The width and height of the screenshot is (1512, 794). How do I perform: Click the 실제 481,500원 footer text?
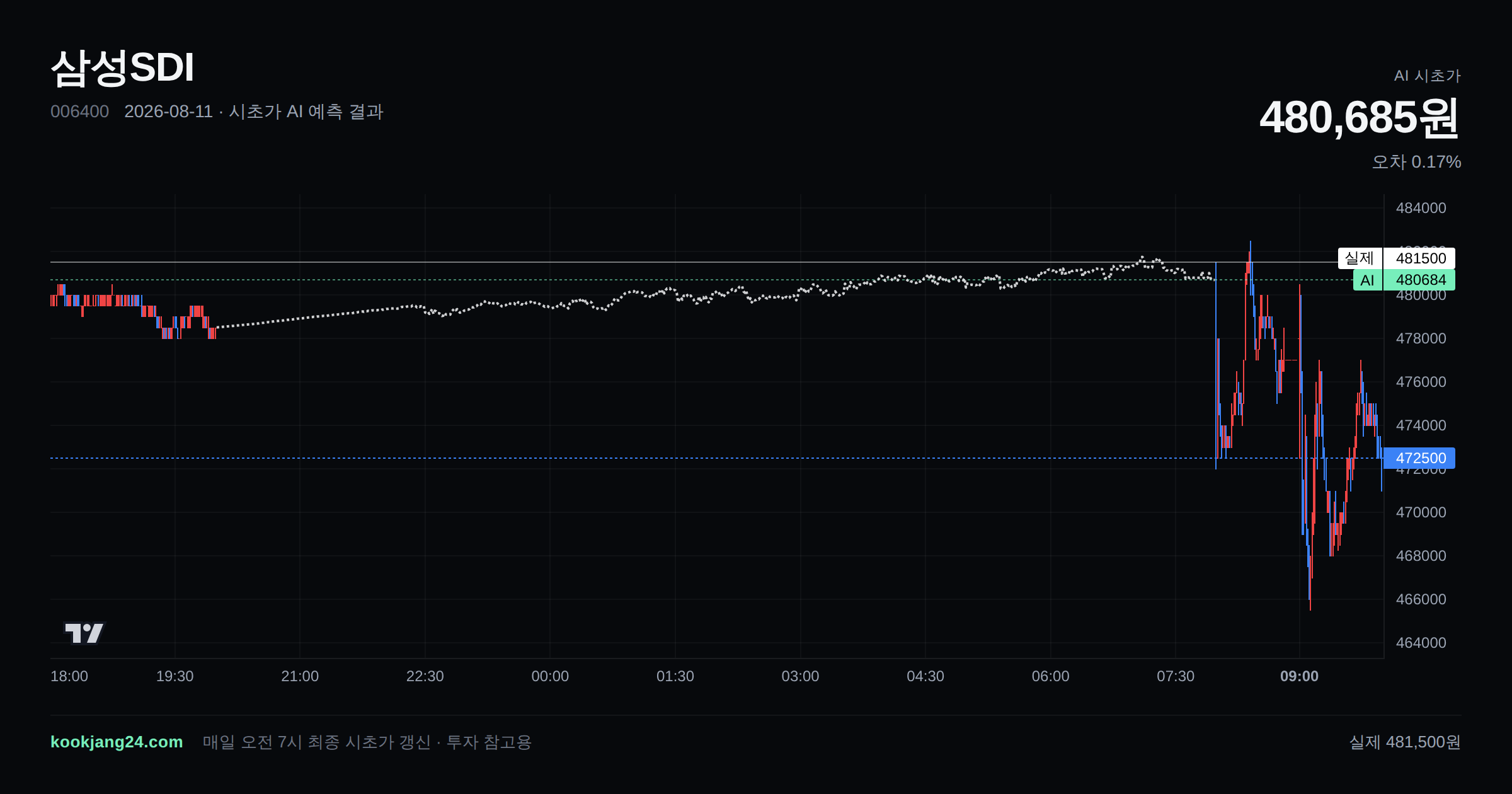point(1404,742)
